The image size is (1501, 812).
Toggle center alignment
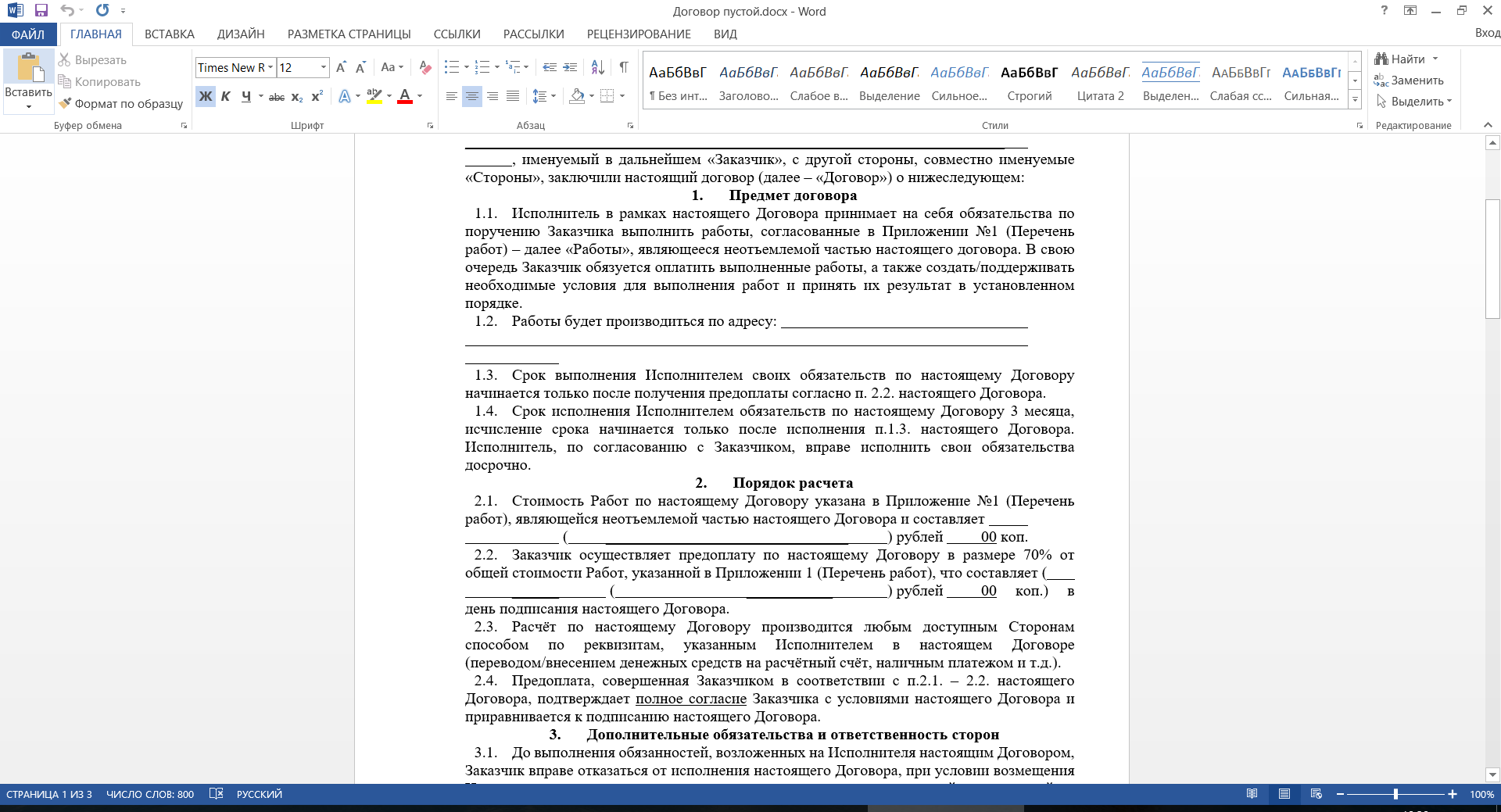(x=472, y=97)
